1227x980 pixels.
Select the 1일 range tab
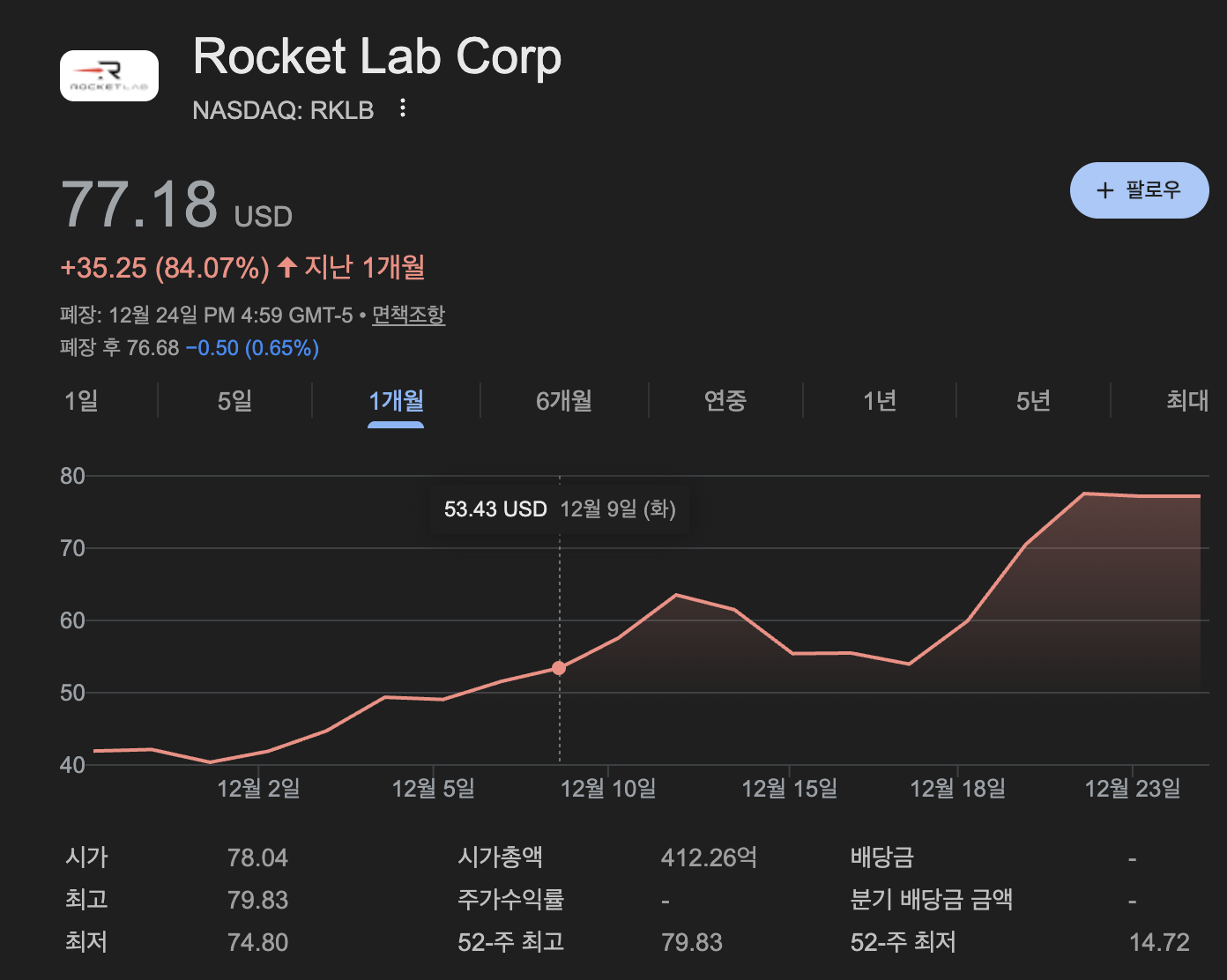coord(81,401)
